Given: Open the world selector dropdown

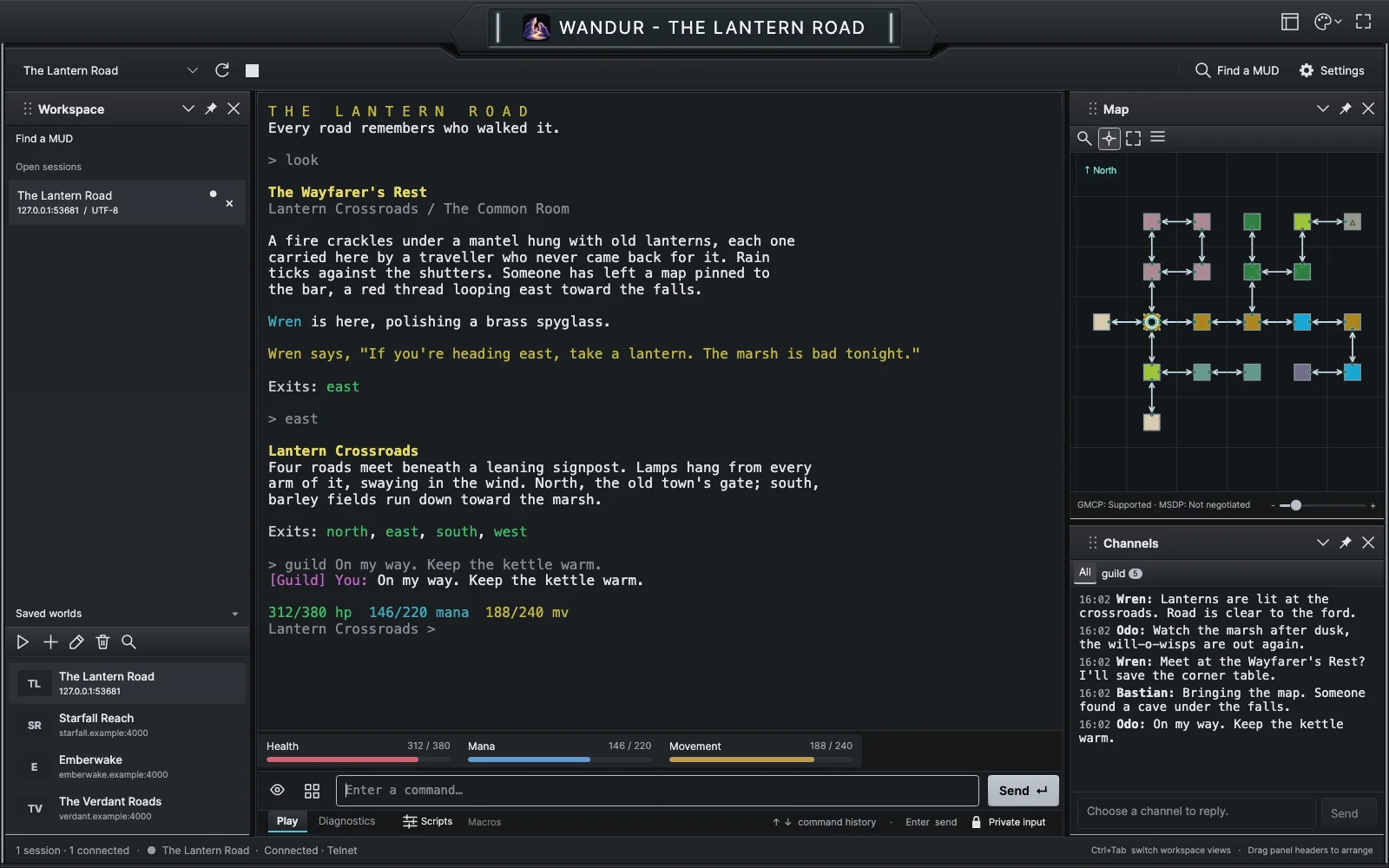Looking at the screenshot, I should (110, 70).
